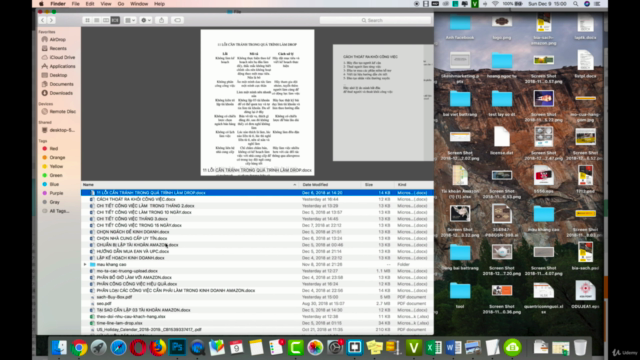The image size is (640, 360).
Task: Open Photoshop from the Dock
Action: (178, 347)
